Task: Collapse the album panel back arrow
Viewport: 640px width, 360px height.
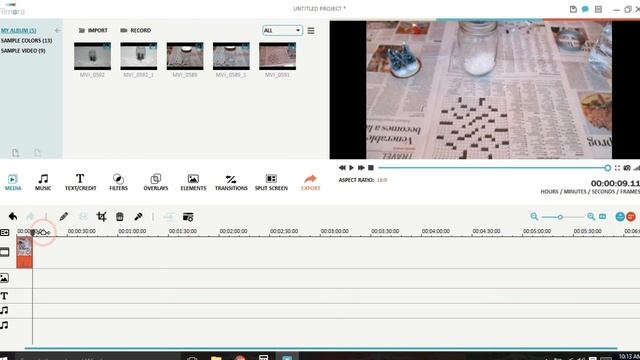Action: point(58,30)
